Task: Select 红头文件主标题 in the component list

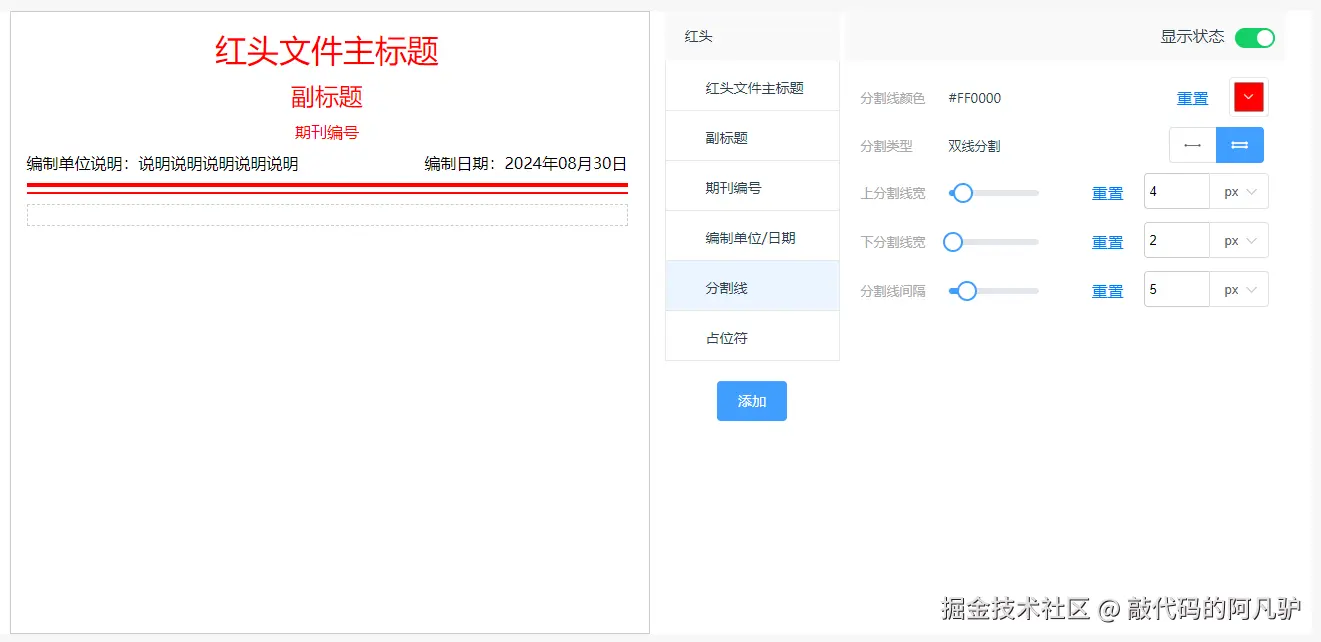Action: click(752, 88)
